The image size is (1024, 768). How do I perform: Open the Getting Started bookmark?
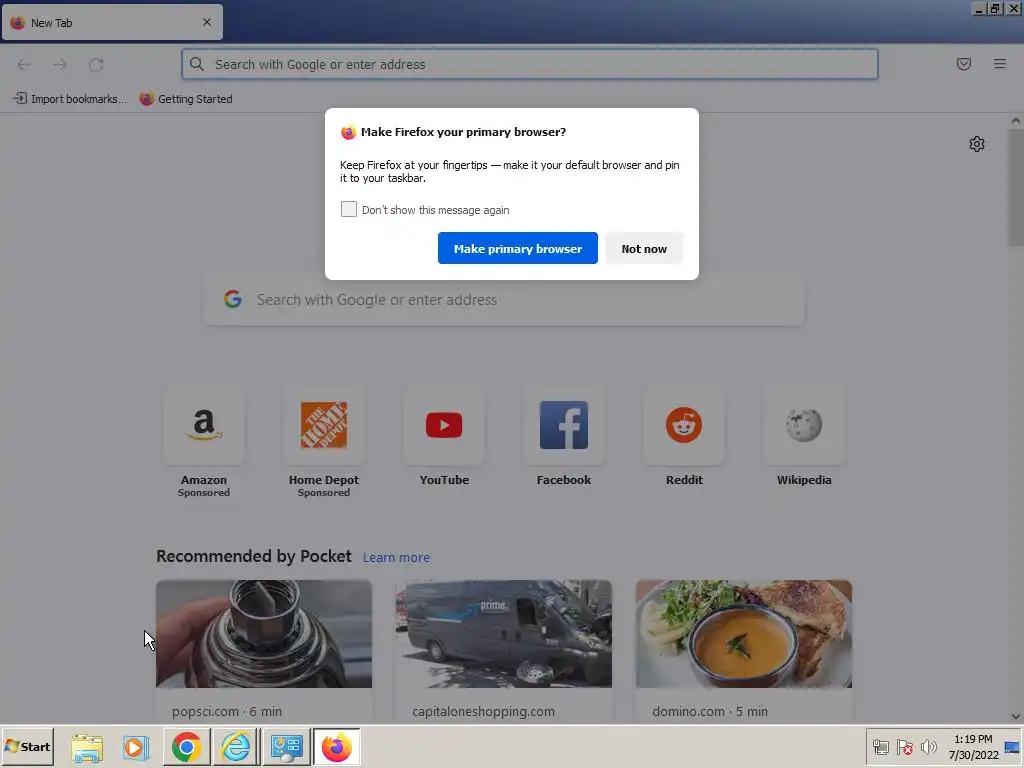186,99
